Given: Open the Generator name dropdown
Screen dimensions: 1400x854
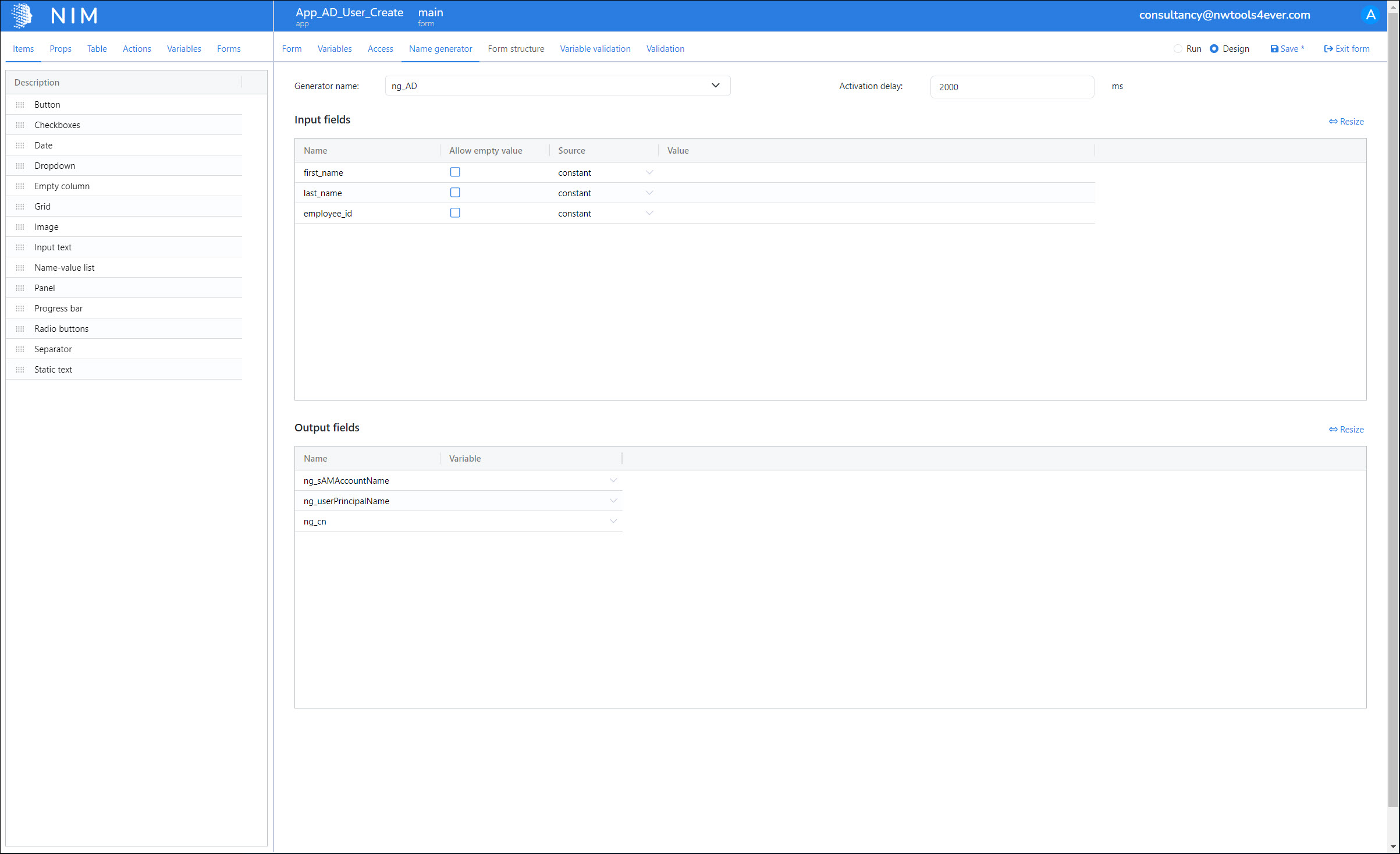Looking at the screenshot, I should coord(715,86).
